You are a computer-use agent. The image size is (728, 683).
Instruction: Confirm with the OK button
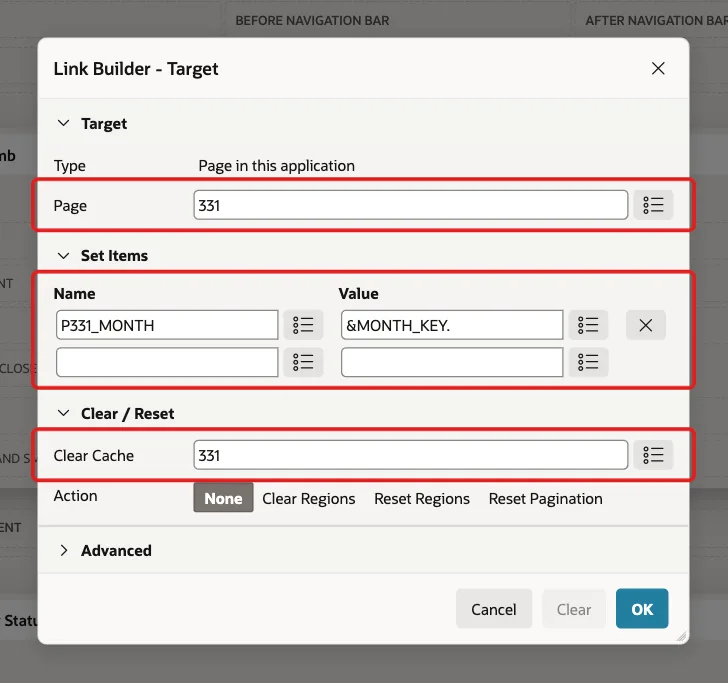point(642,609)
